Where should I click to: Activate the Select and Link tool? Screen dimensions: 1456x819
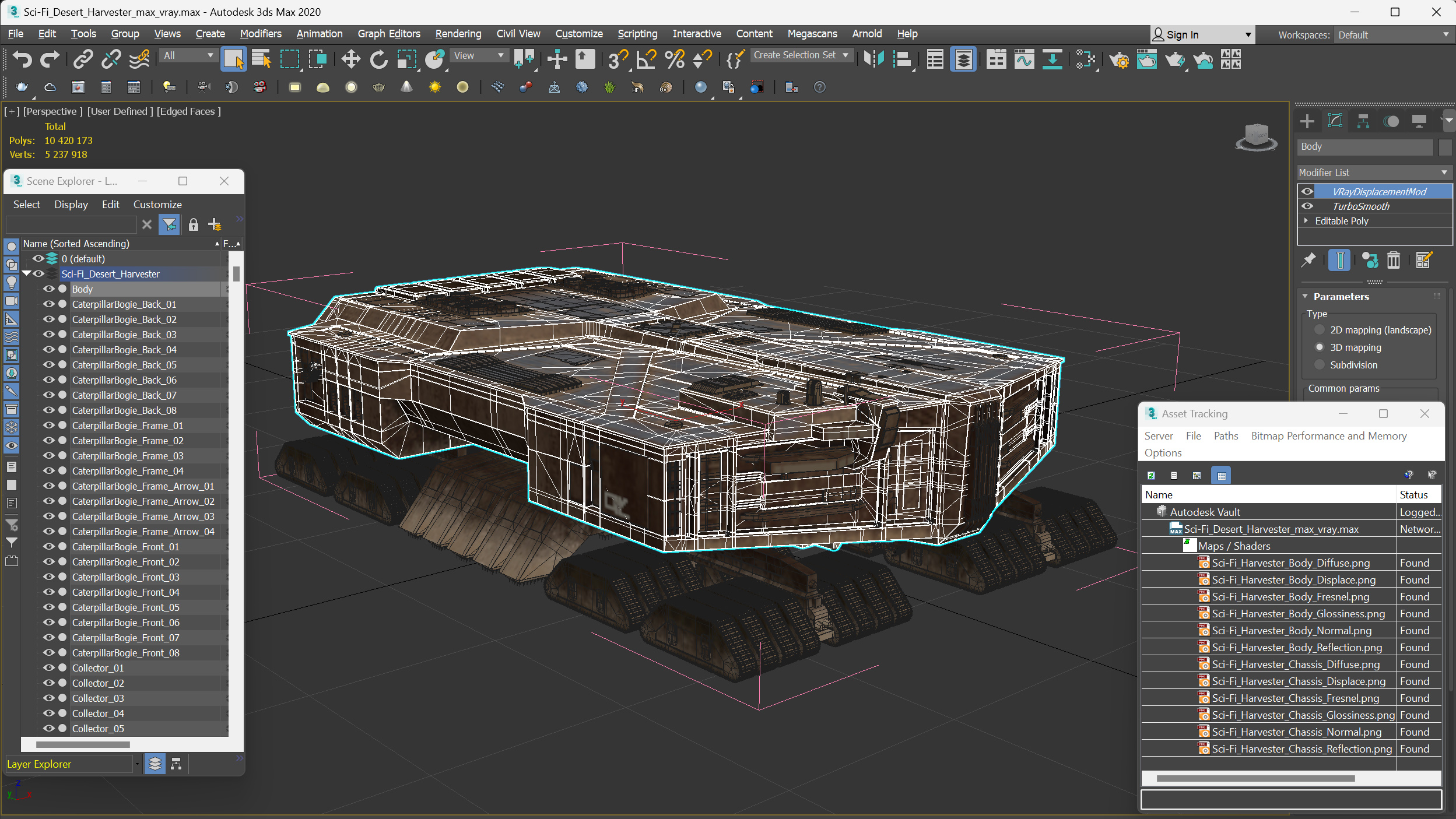tap(83, 59)
